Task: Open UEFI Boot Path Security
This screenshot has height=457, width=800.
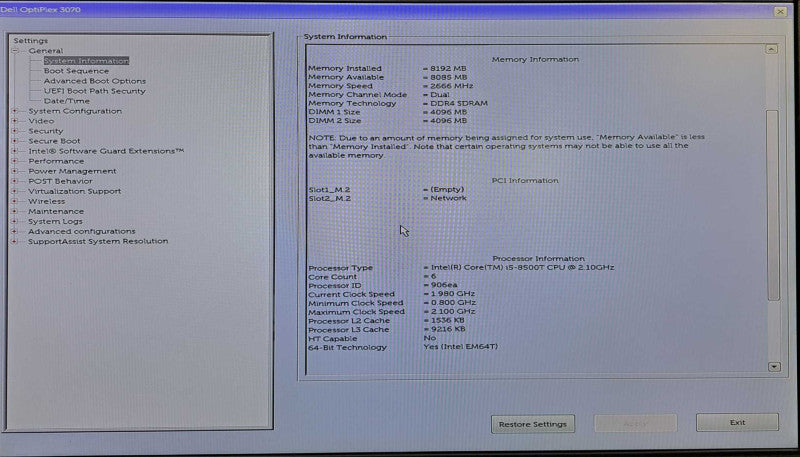Action: (x=94, y=91)
